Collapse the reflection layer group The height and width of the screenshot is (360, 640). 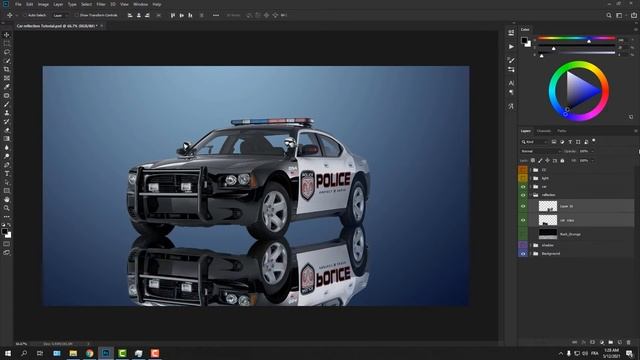(531, 195)
